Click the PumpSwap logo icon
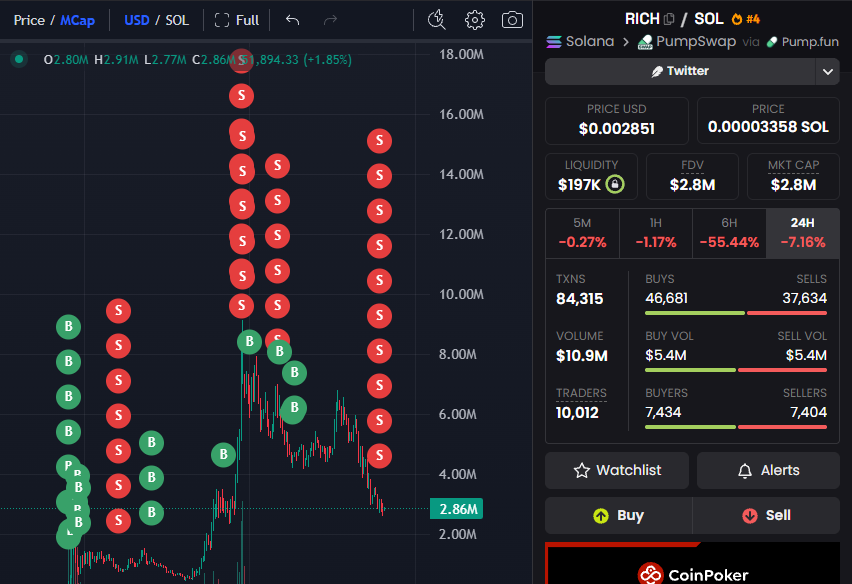852x584 pixels. [x=645, y=42]
